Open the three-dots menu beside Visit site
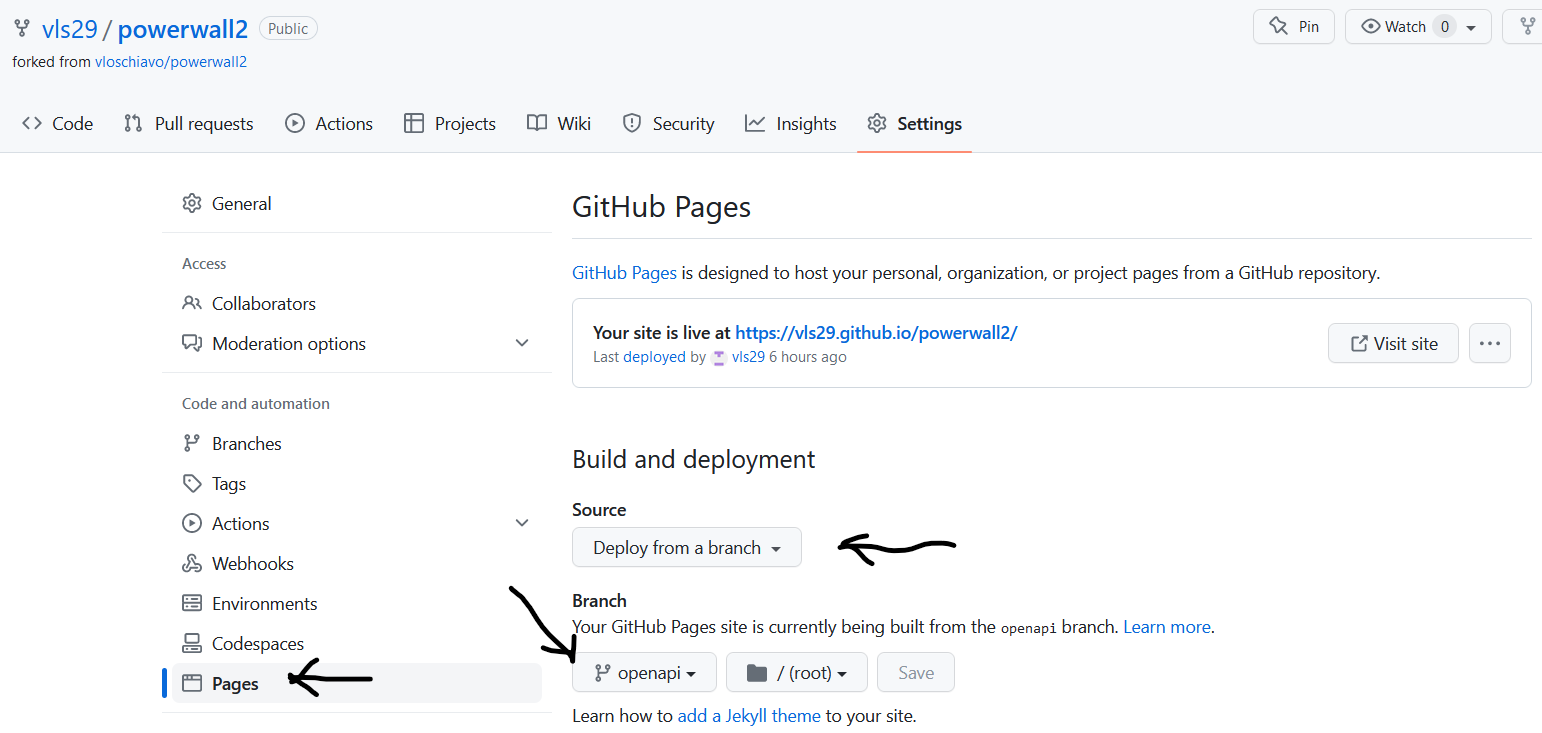This screenshot has height=733, width=1542. [x=1490, y=343]
